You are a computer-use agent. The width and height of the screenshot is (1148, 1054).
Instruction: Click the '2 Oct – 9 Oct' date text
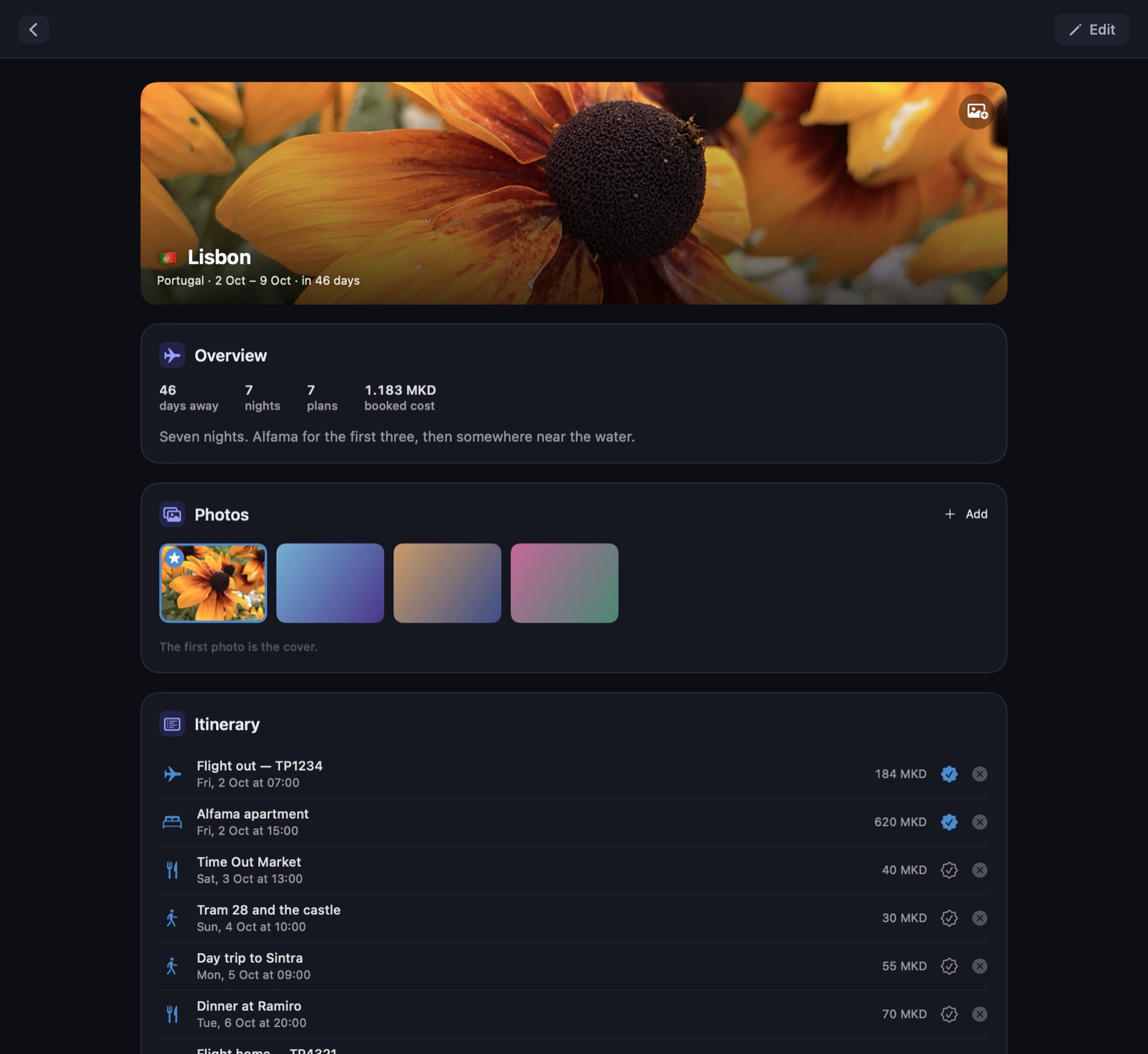[253, 281]
